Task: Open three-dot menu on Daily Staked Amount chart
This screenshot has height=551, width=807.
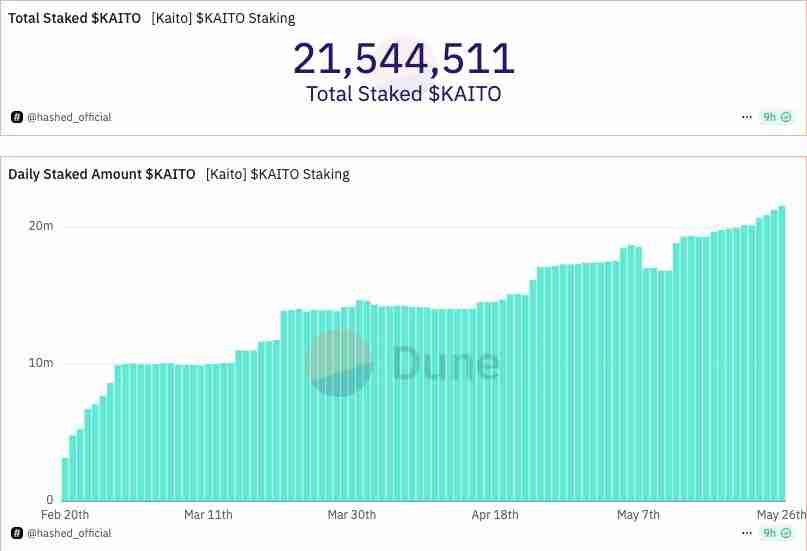Action: 747,533
